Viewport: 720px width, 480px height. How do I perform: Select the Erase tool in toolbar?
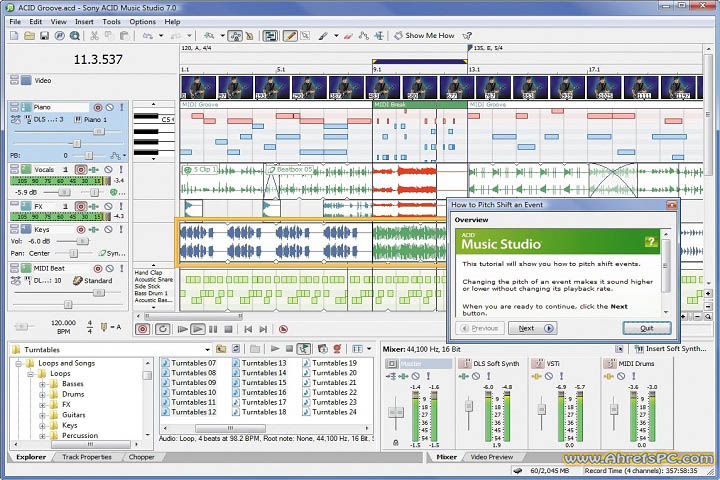pos(348,36)
